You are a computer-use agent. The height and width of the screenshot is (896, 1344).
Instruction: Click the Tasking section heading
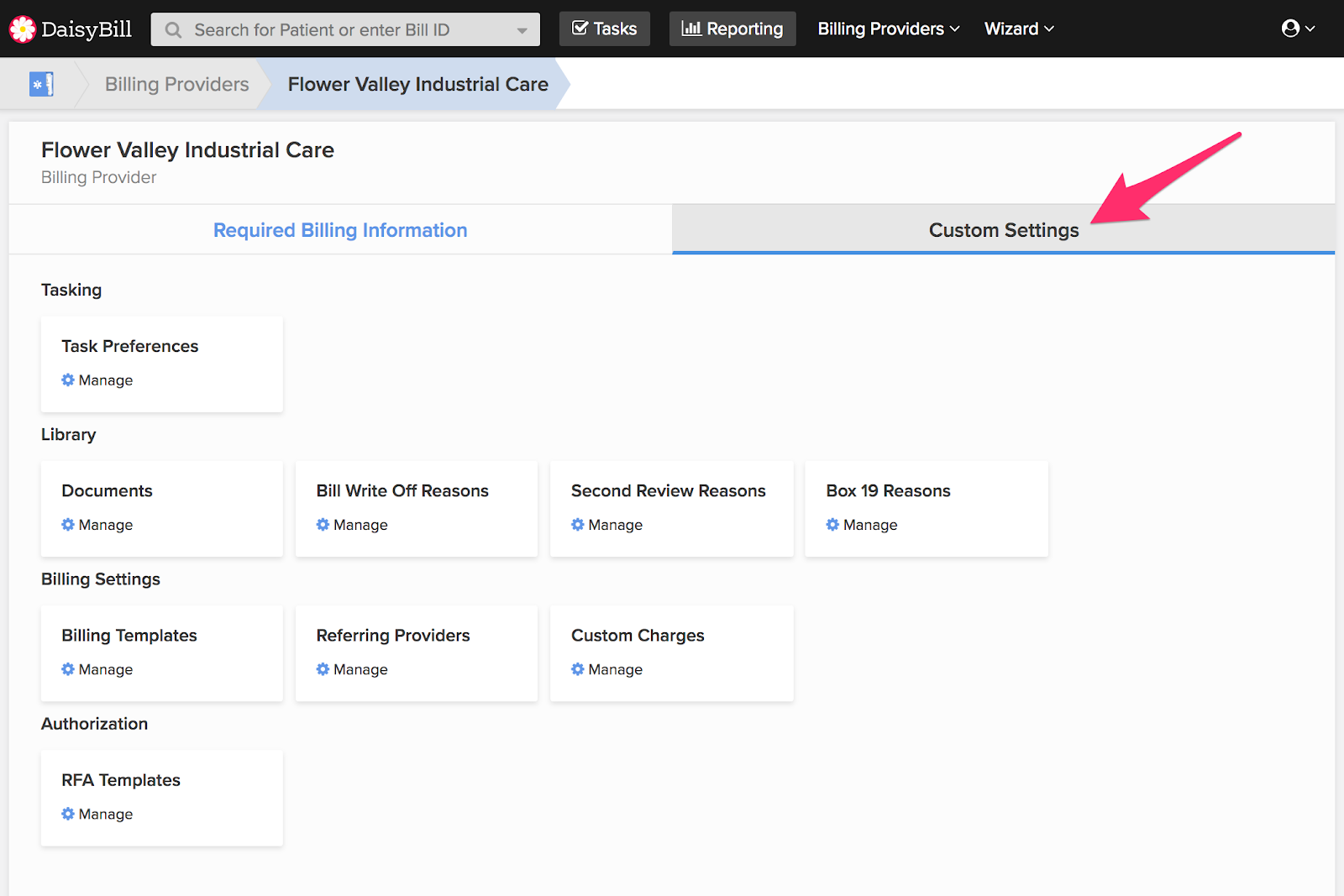point(71,290)
